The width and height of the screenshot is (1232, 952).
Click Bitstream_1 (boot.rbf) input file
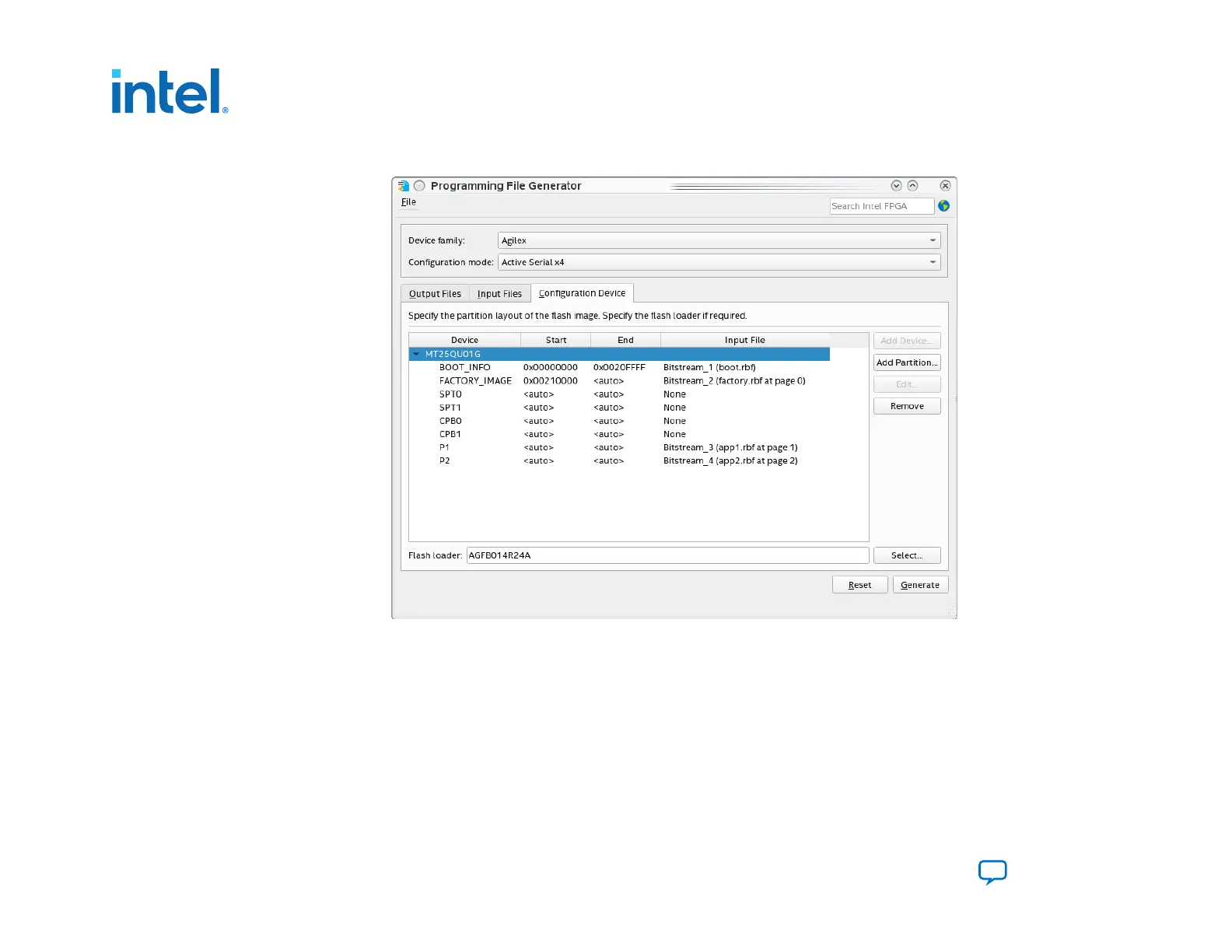pyautogui.click(x=709, y=367)
